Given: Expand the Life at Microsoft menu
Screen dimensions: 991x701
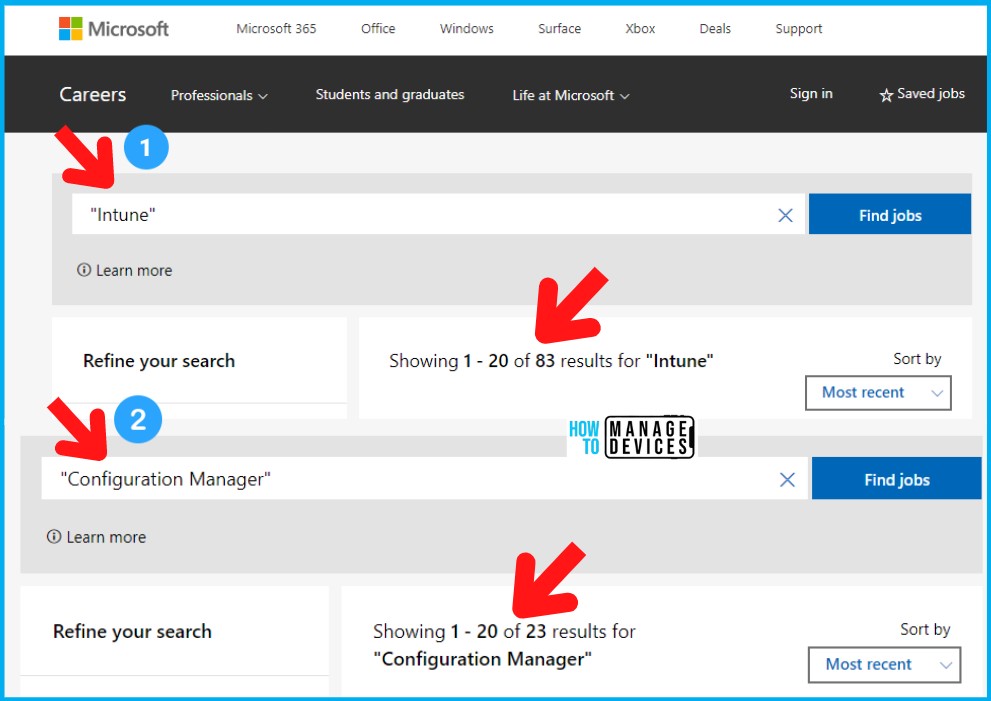Looking at the screenshot, I should click(571, 95).
